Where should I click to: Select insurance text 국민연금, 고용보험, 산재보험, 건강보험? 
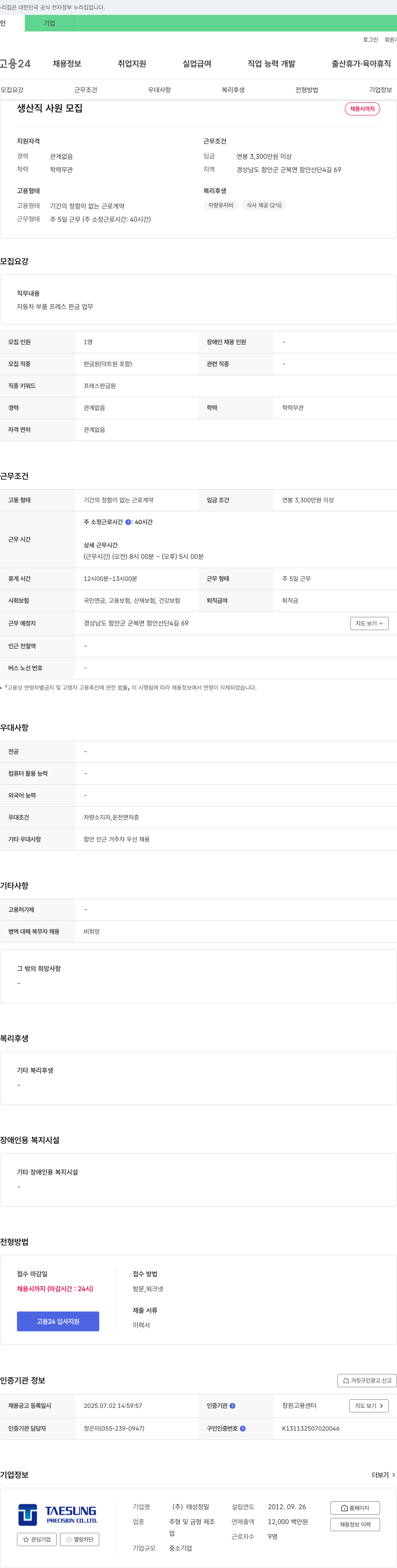coord(132,601)
